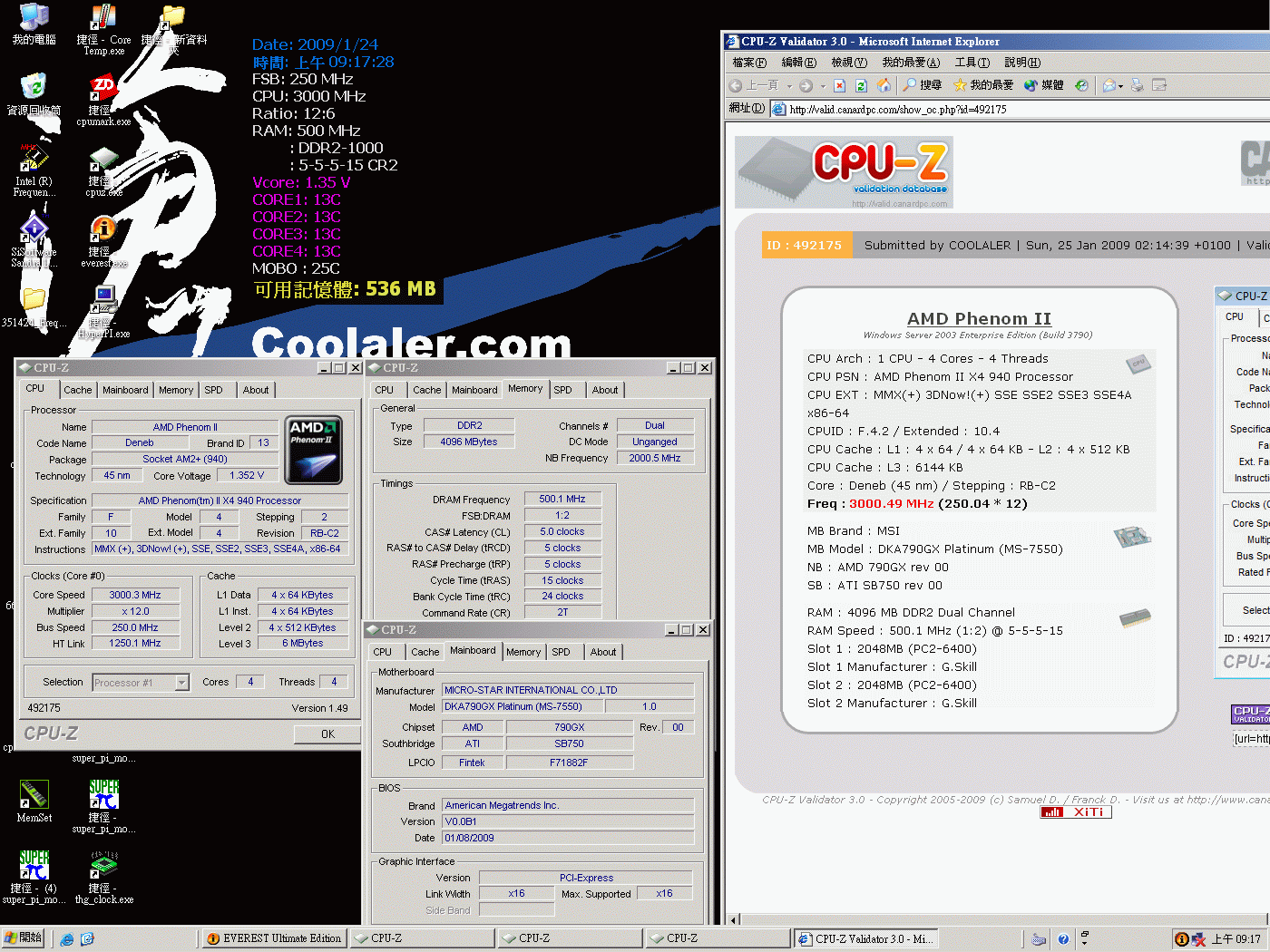Click the CPU-Z validation database logo banner
The image size is (1270, 952).
(x=844, y=172)
